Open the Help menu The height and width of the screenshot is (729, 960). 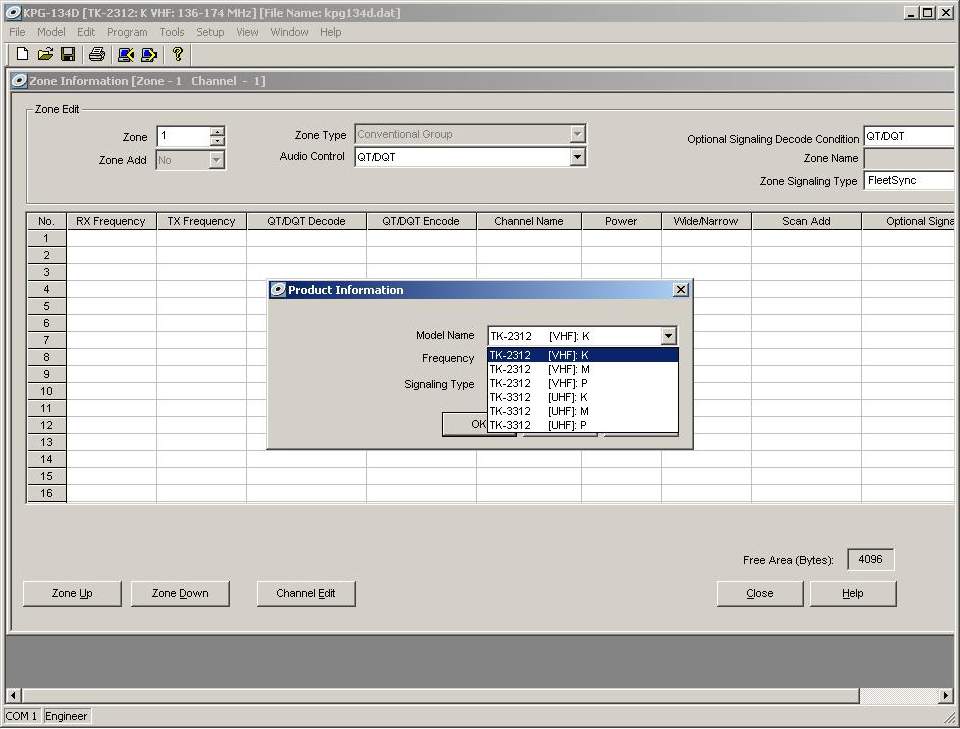coord(331,32)
